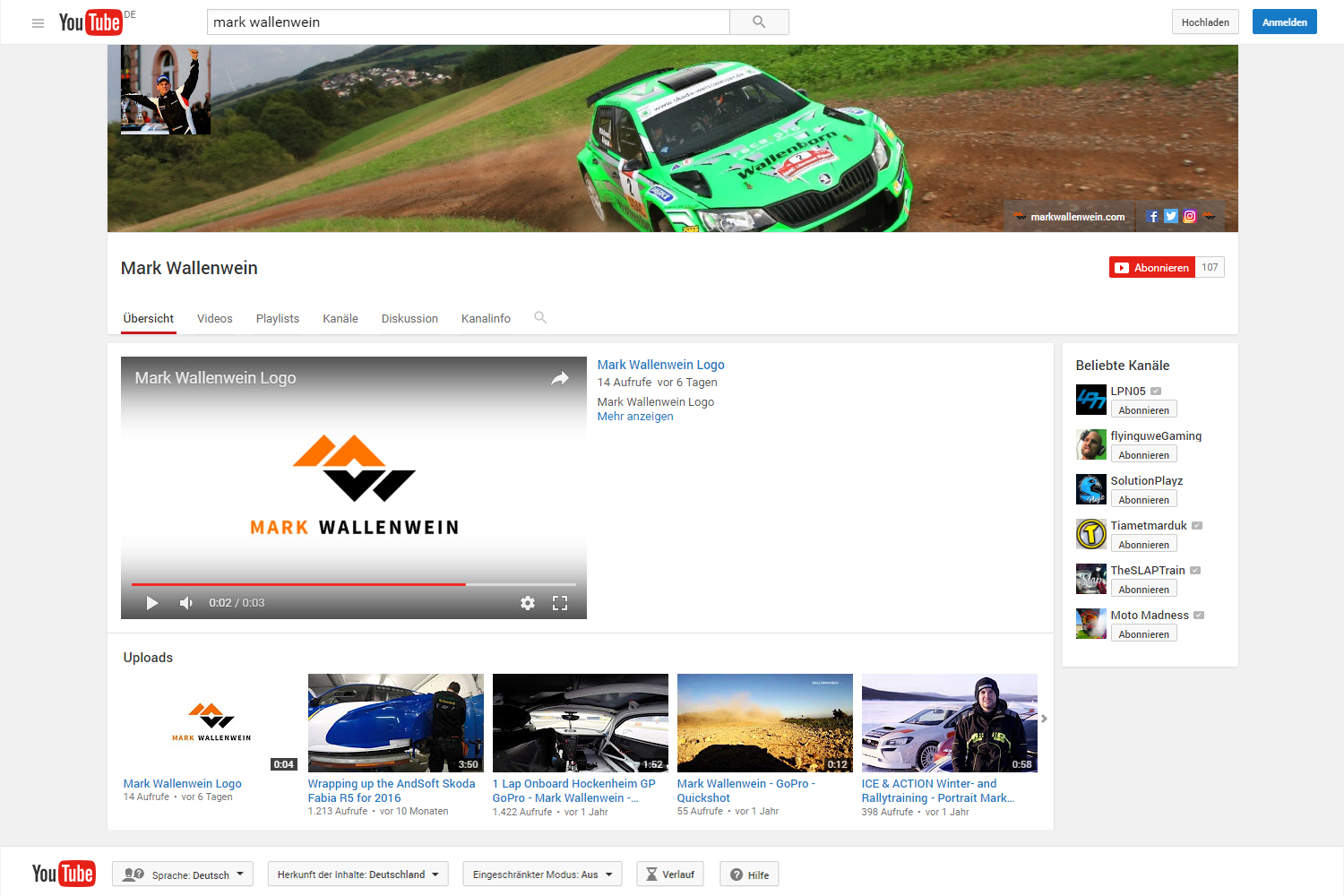Enter fullscreen in video player
The image size is (1344, 896).
[x=560, y=603]
